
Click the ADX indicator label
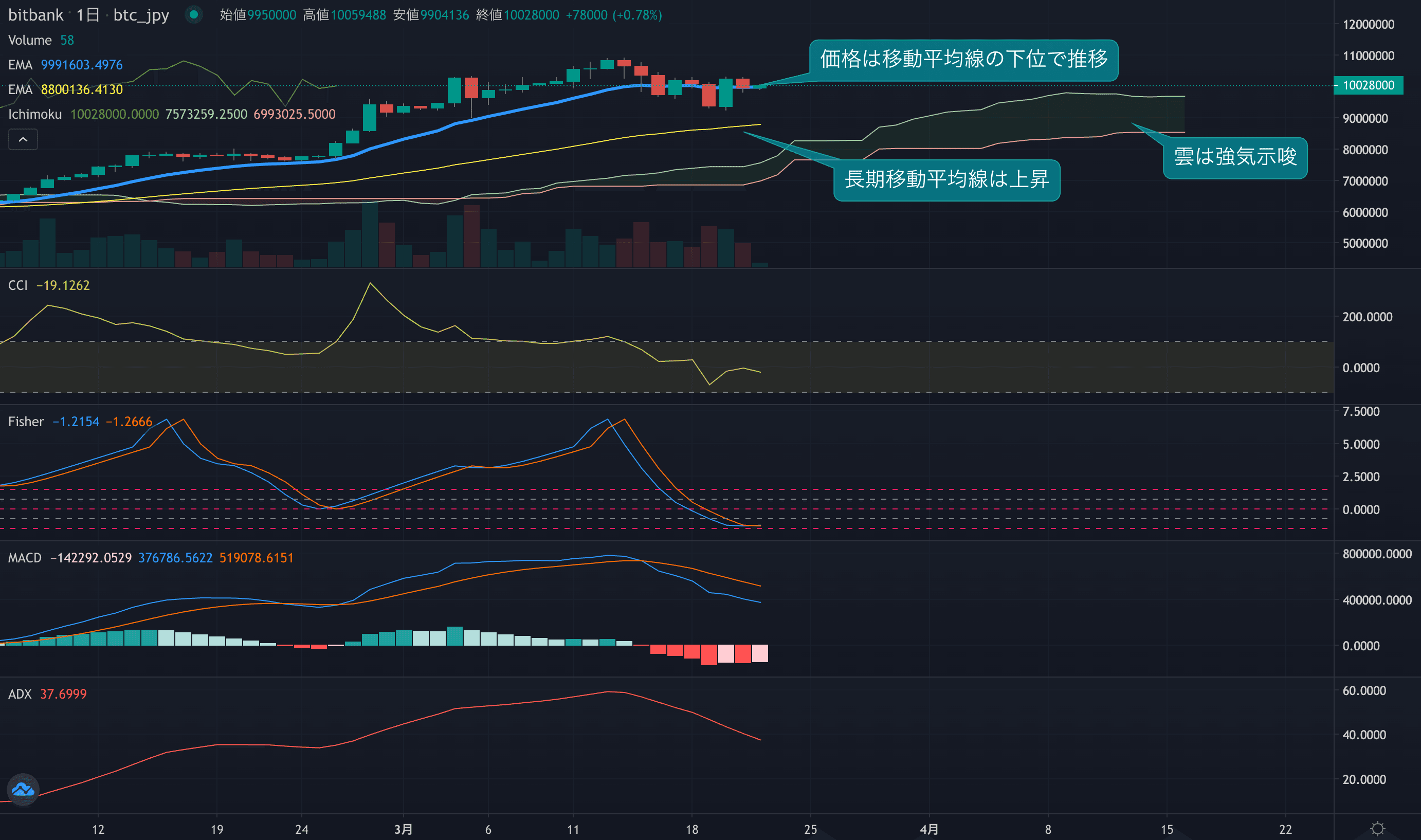19,694
